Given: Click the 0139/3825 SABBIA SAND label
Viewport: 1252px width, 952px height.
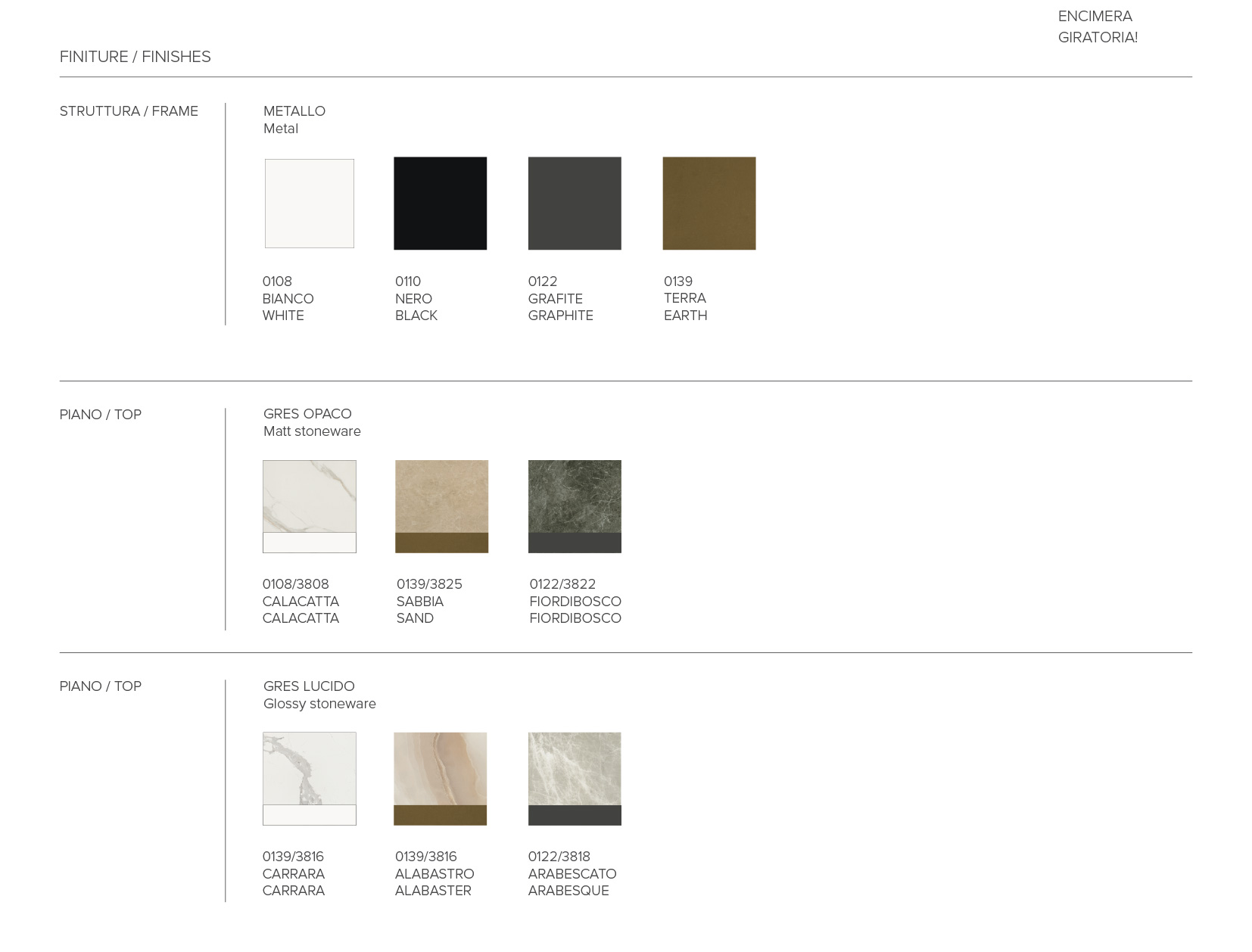Looking at the screenshot, I should [428, 601].
